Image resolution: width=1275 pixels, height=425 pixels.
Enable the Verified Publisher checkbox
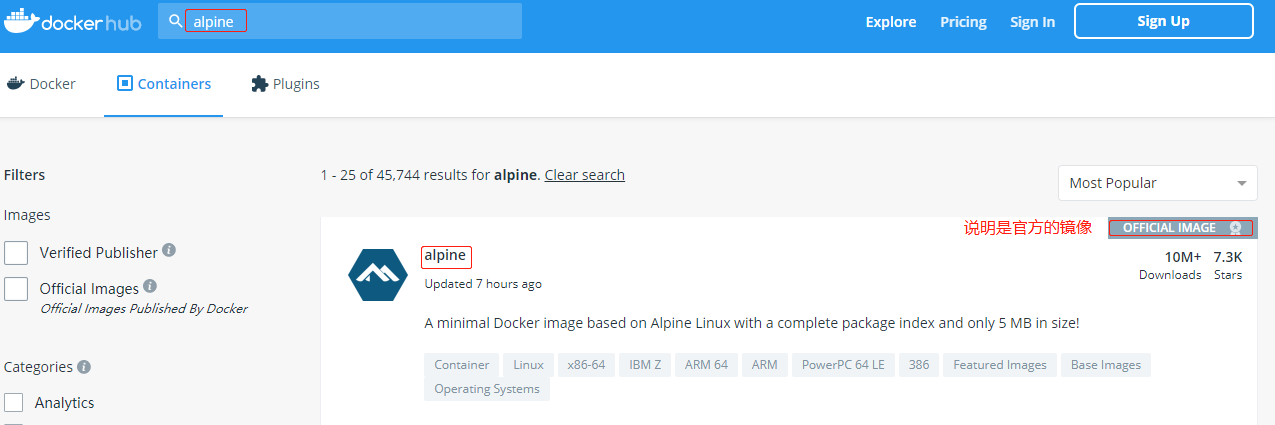click(16, 253)
